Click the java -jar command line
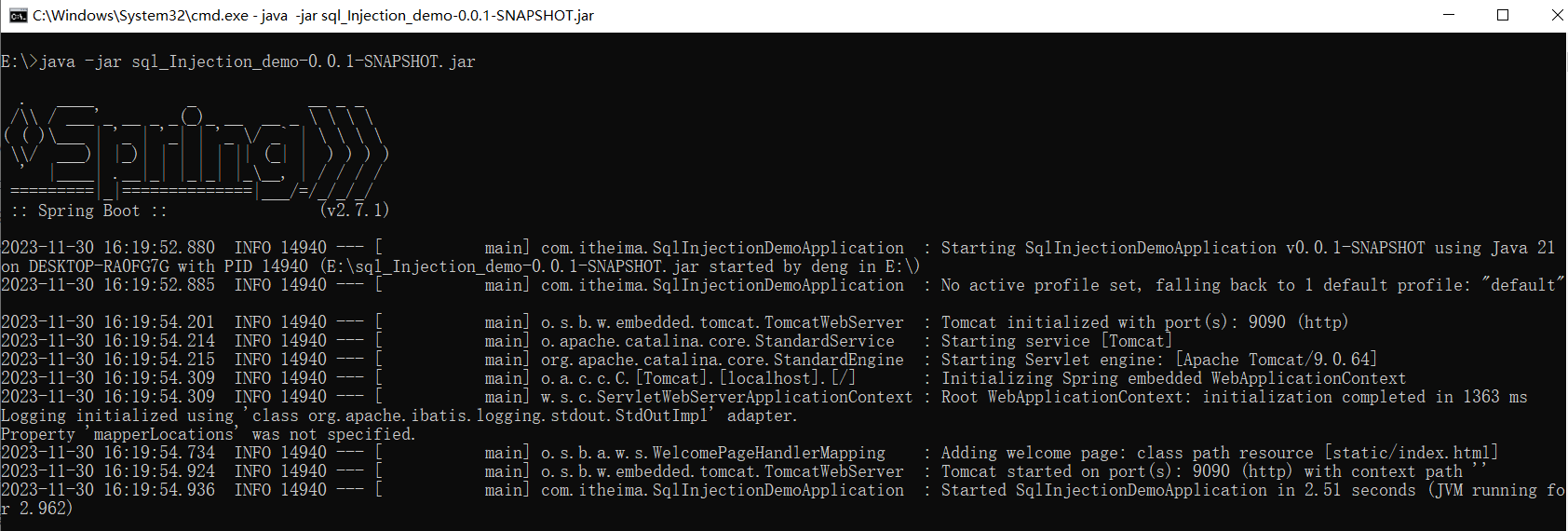The width and height of the screenshot is (1568, 531). click(x=238, y=61)
